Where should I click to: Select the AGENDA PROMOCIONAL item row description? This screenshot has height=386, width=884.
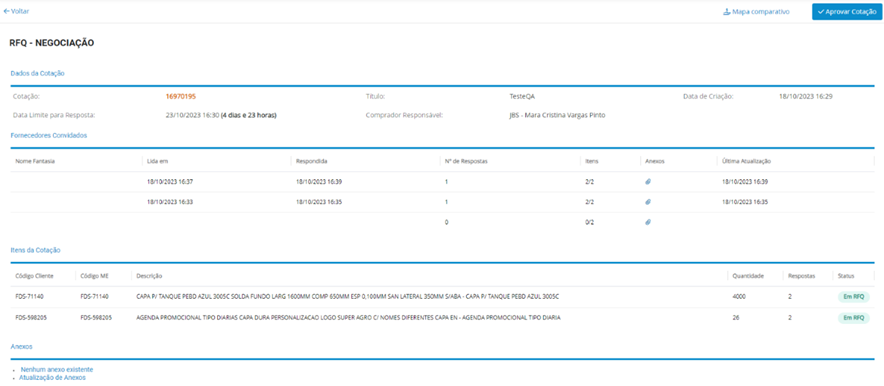point(348,318)
